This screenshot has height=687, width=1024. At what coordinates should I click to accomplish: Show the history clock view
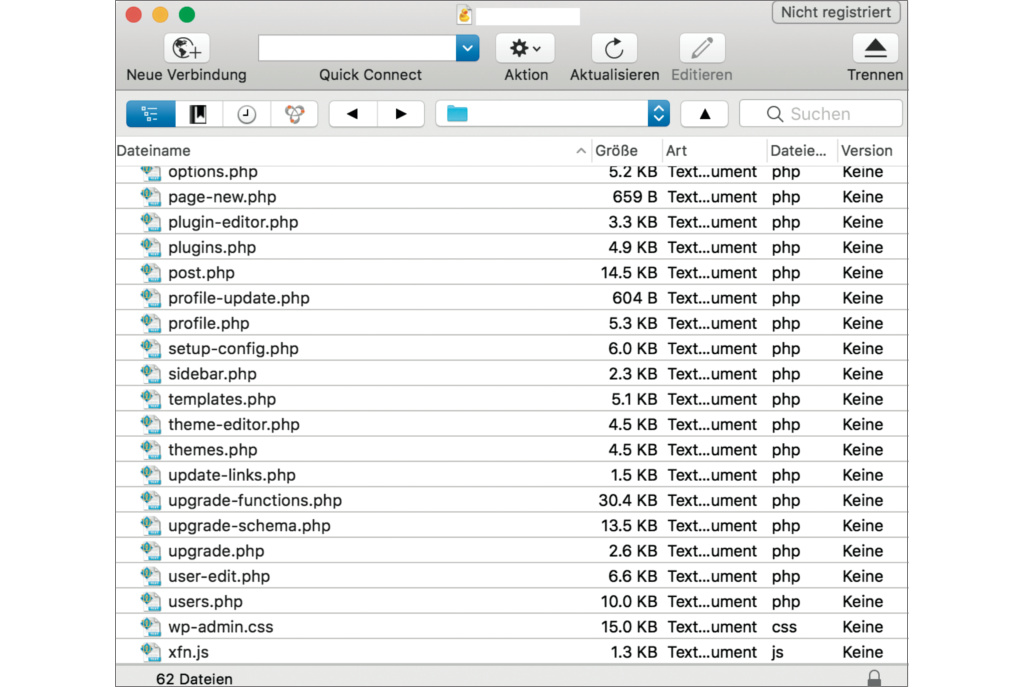pyautogui.click(x=246, y=114)
